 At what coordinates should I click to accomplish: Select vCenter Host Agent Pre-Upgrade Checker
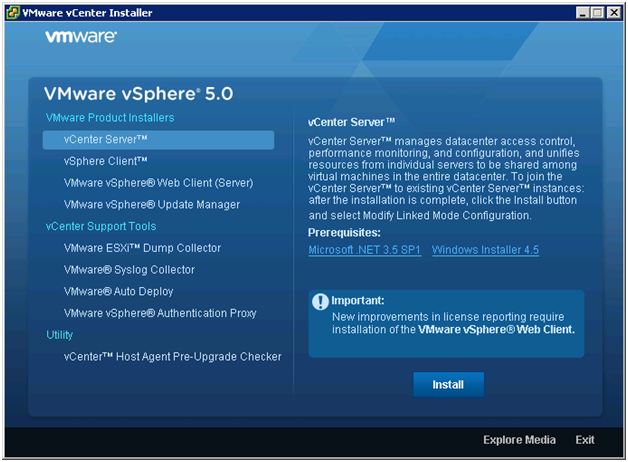[173, 357]
